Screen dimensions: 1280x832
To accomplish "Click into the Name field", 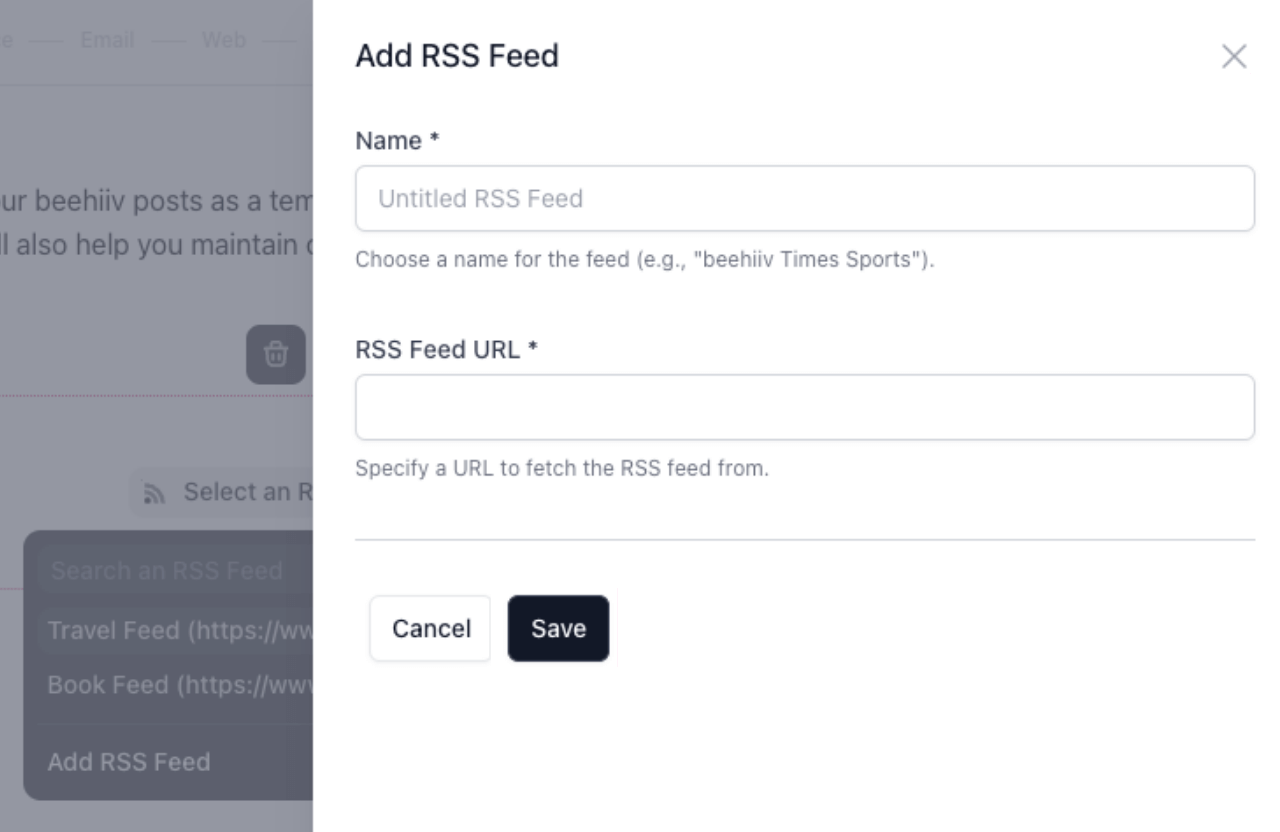I will 805,198.
